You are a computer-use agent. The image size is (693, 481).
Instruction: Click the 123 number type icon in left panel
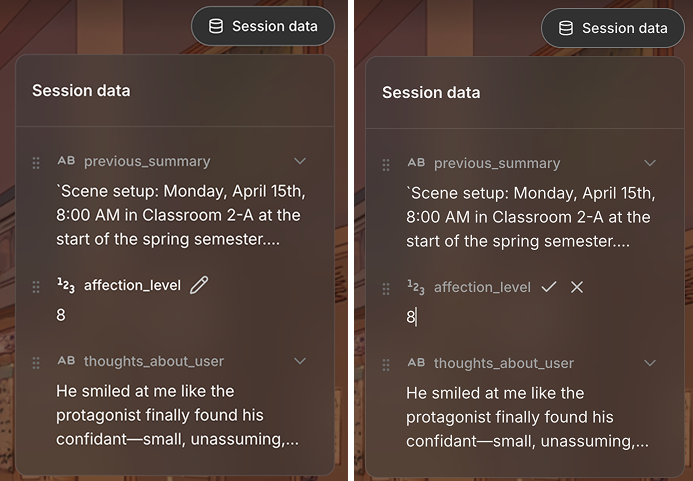tap(66, 285)
